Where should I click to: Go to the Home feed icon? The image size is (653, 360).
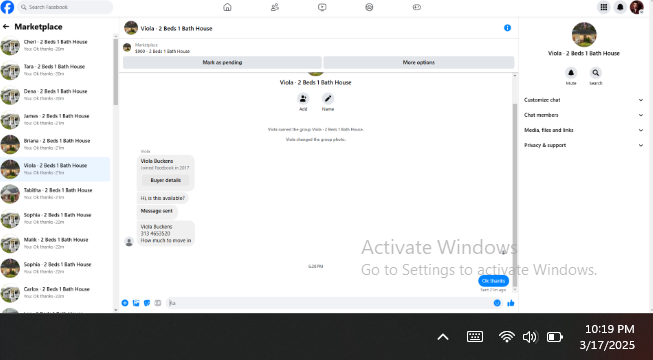coord(227,7)
